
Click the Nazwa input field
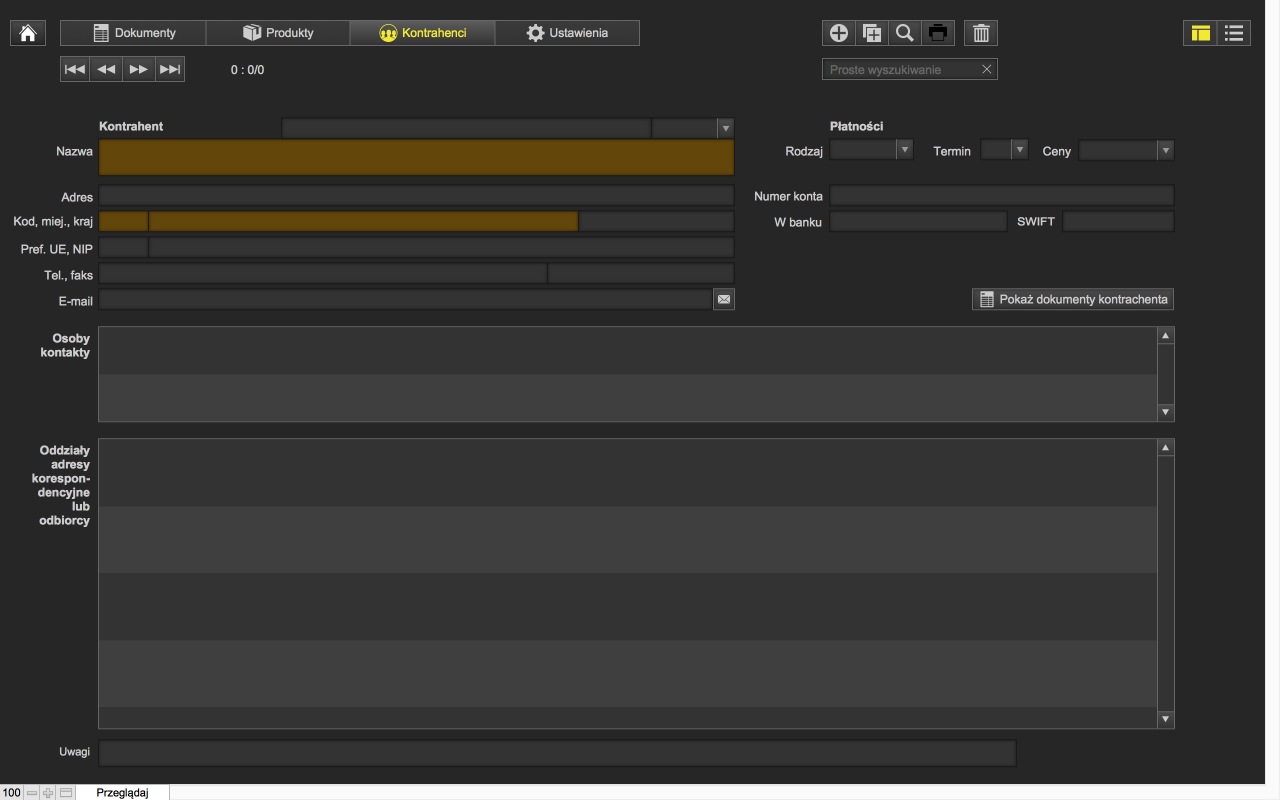[416, 158]
